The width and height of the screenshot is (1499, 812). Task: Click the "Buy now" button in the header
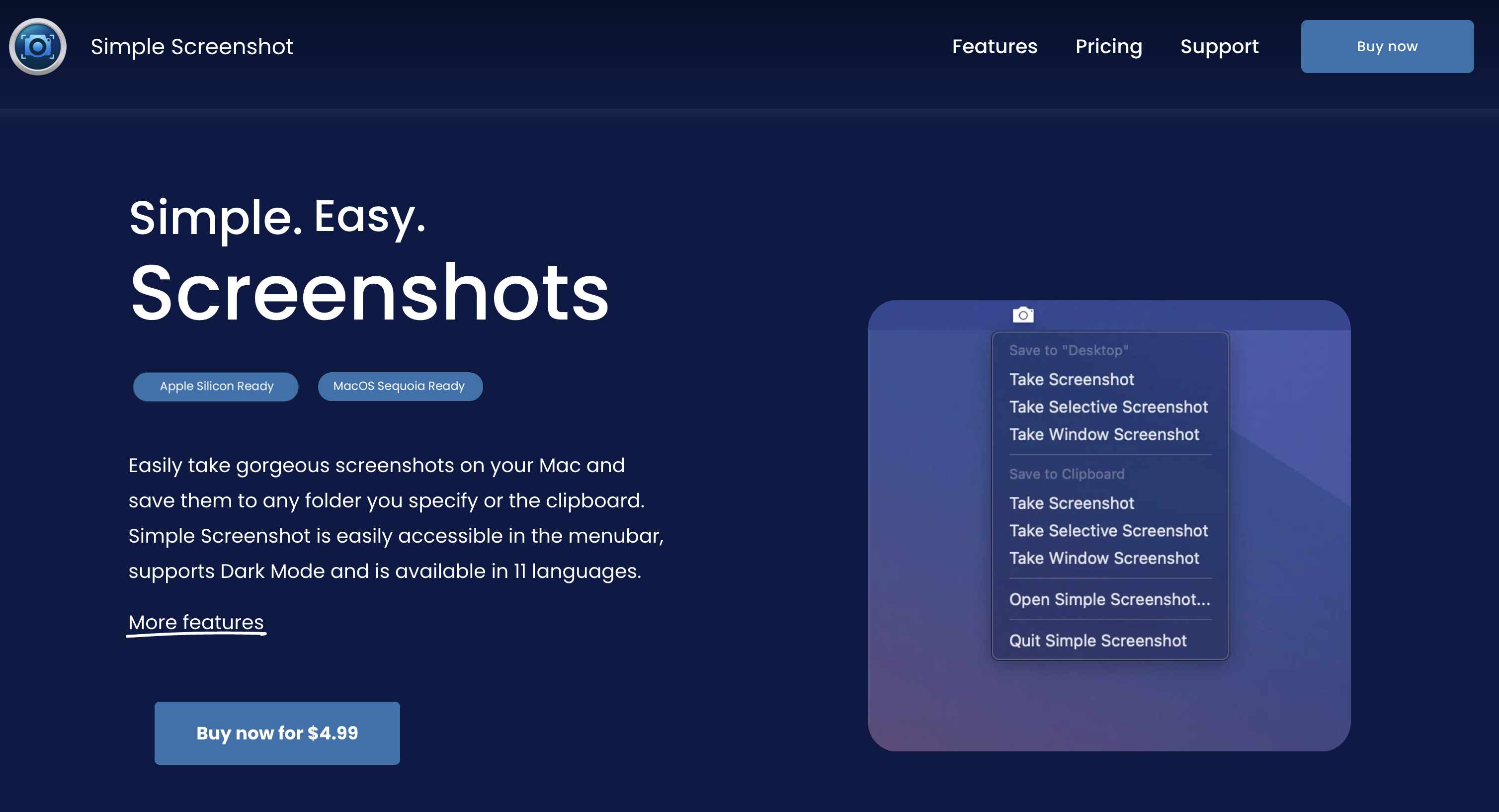(x=1387, y=46)
